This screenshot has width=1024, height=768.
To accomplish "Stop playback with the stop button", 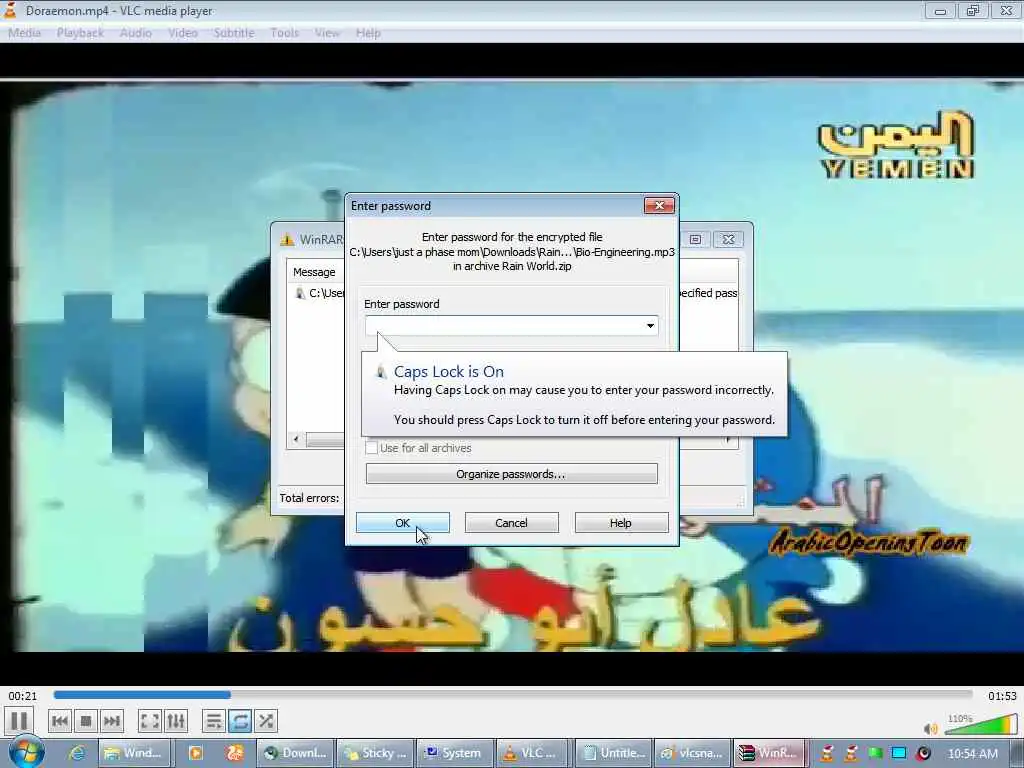I will [86, 722].
